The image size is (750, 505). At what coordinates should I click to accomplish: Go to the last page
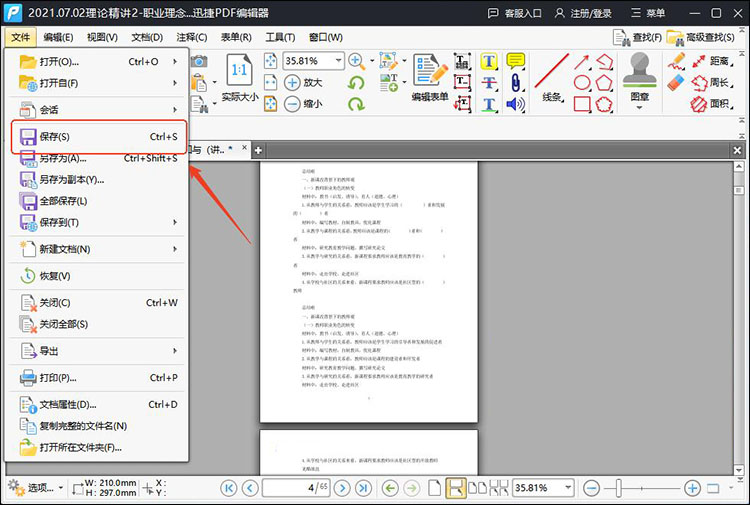(363, 488)
